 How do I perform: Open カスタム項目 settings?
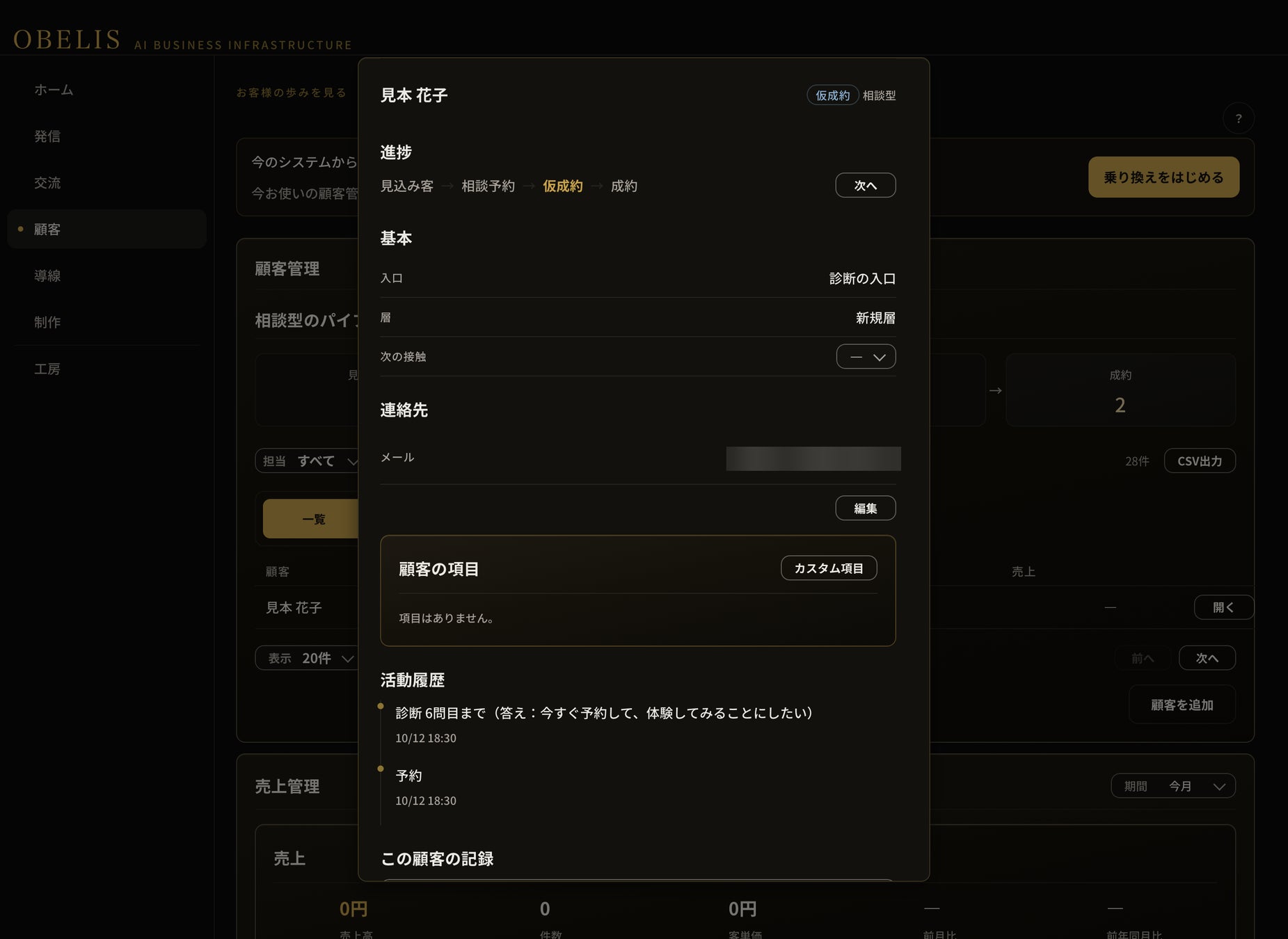829,568
